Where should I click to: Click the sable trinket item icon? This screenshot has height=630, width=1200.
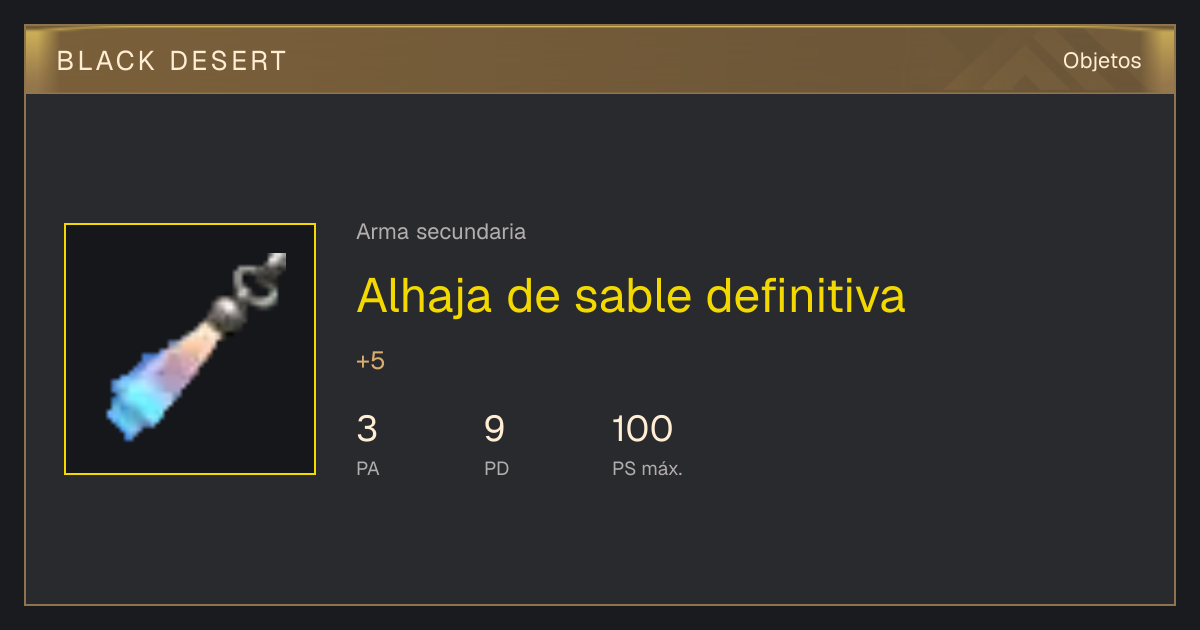tap(190, 349)
